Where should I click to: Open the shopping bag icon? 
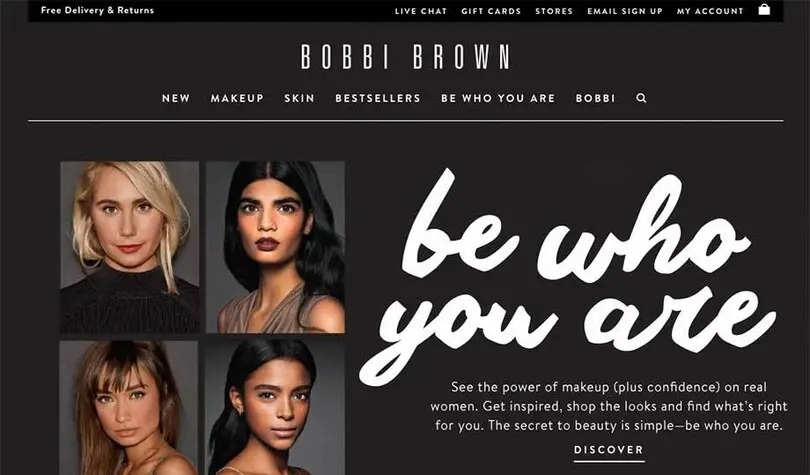(x=764, y=9)
